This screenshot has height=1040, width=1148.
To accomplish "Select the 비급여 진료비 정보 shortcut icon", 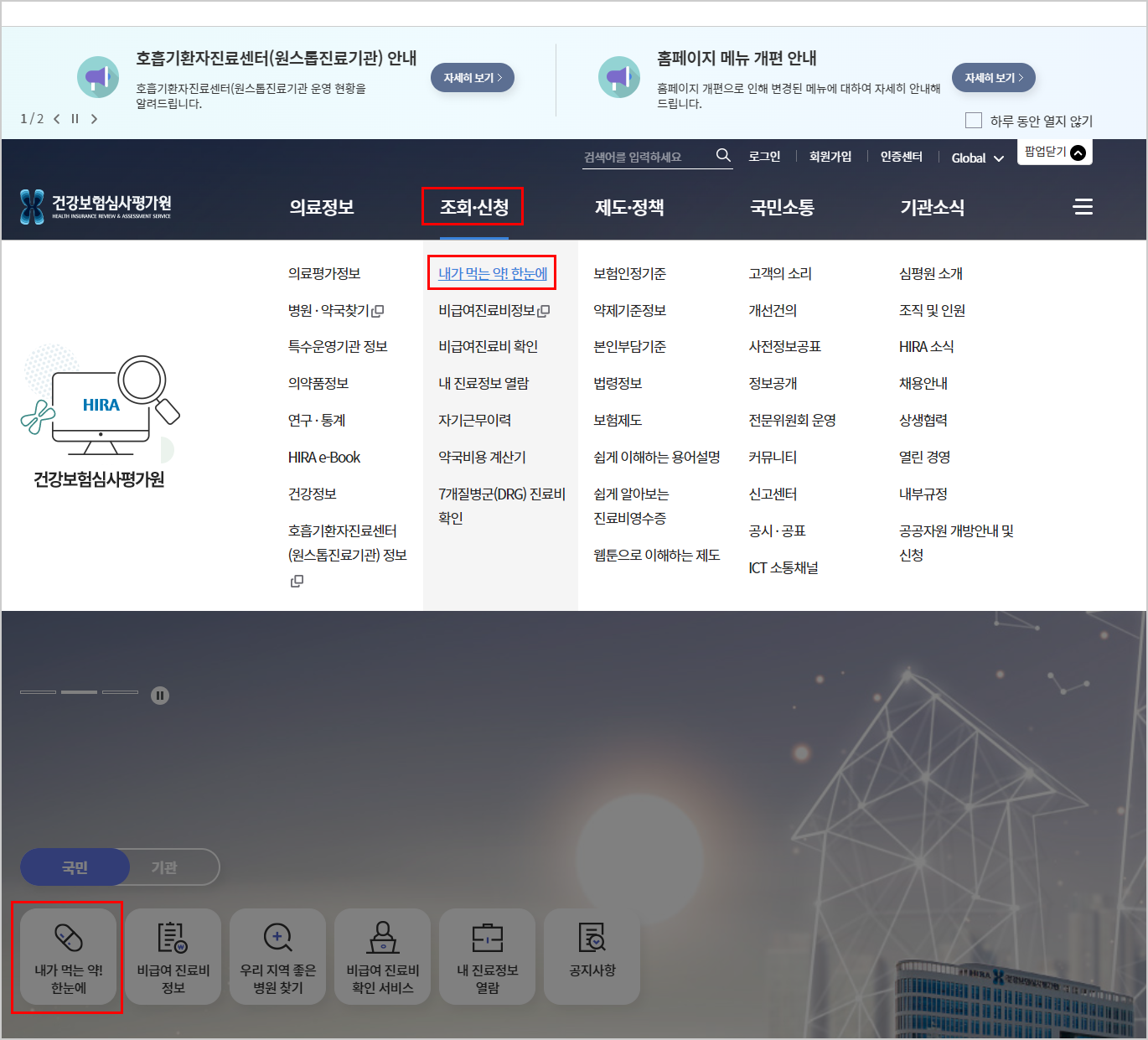I will pos(172,956).
